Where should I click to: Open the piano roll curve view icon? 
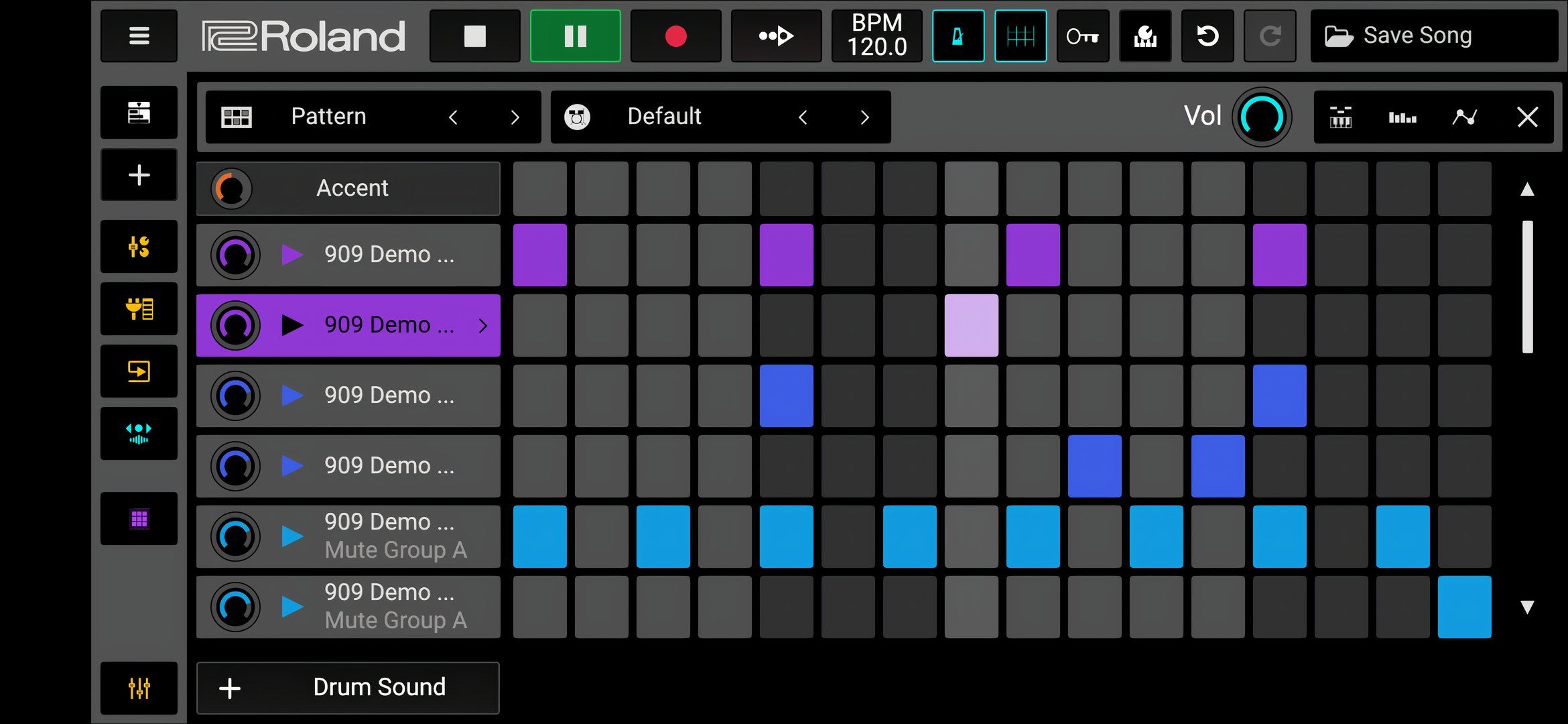[x=1465, y=117]
